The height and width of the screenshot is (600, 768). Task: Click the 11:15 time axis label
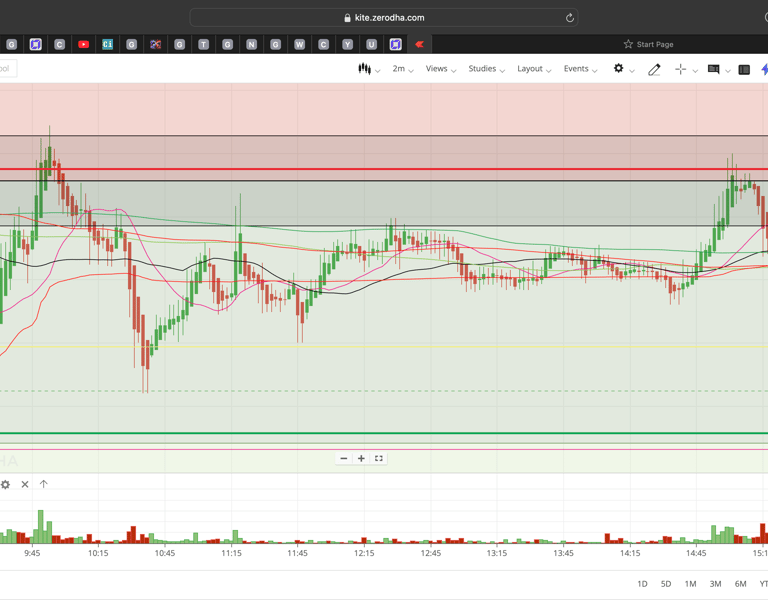tap(231, 553)
